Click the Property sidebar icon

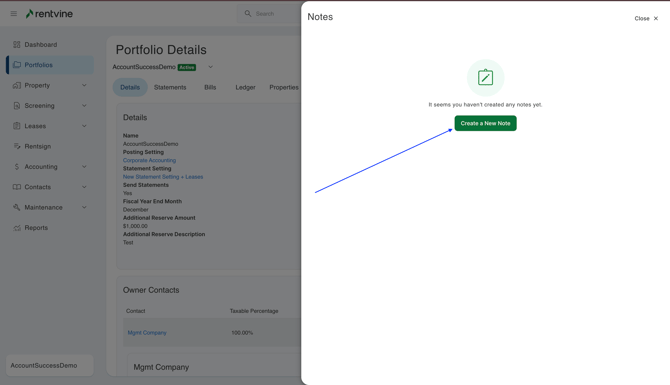click(x=17, y=85)
